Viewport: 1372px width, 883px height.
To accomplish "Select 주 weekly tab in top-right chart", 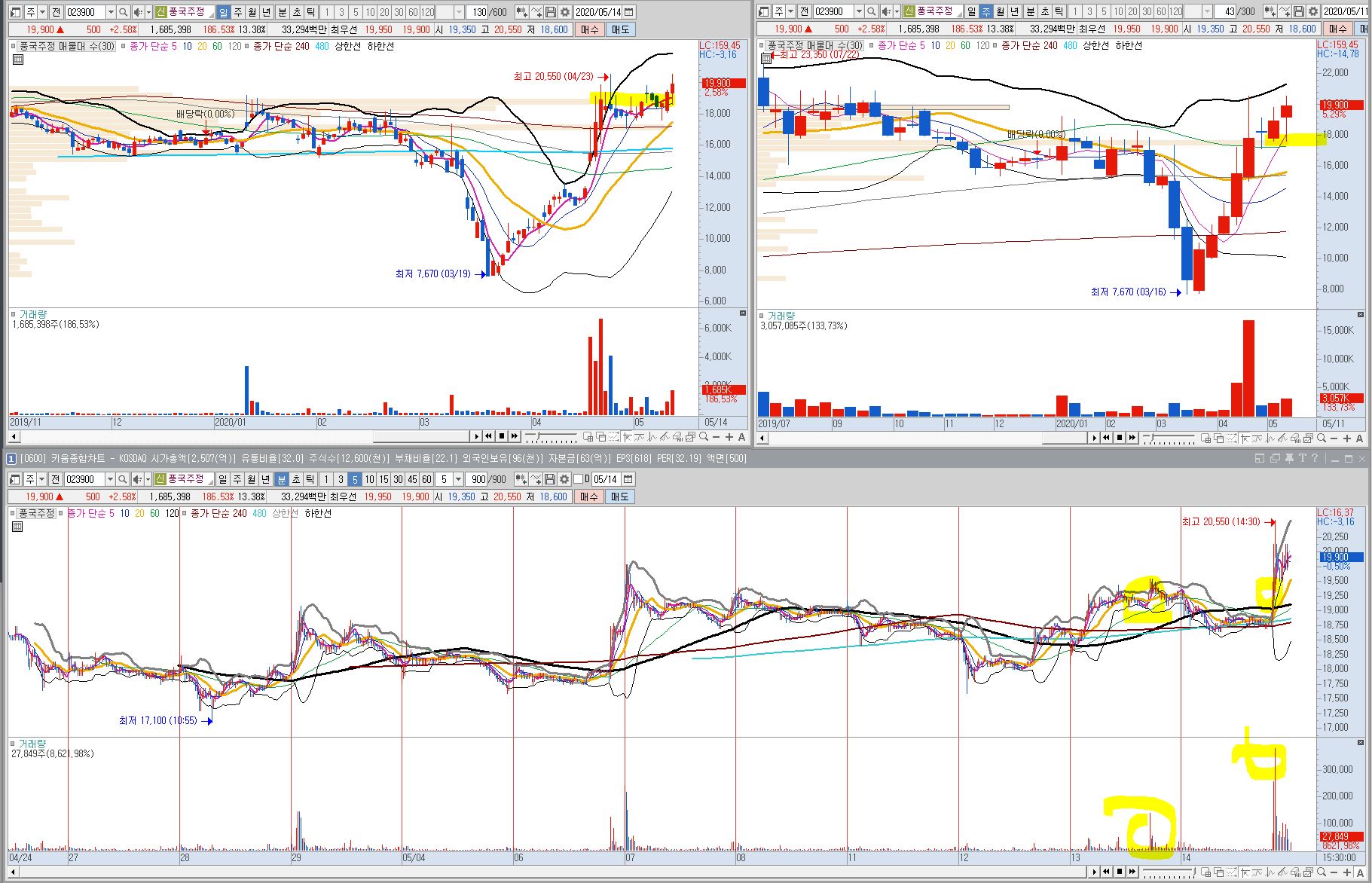I will pyautogui.click(x=985, y=11).
